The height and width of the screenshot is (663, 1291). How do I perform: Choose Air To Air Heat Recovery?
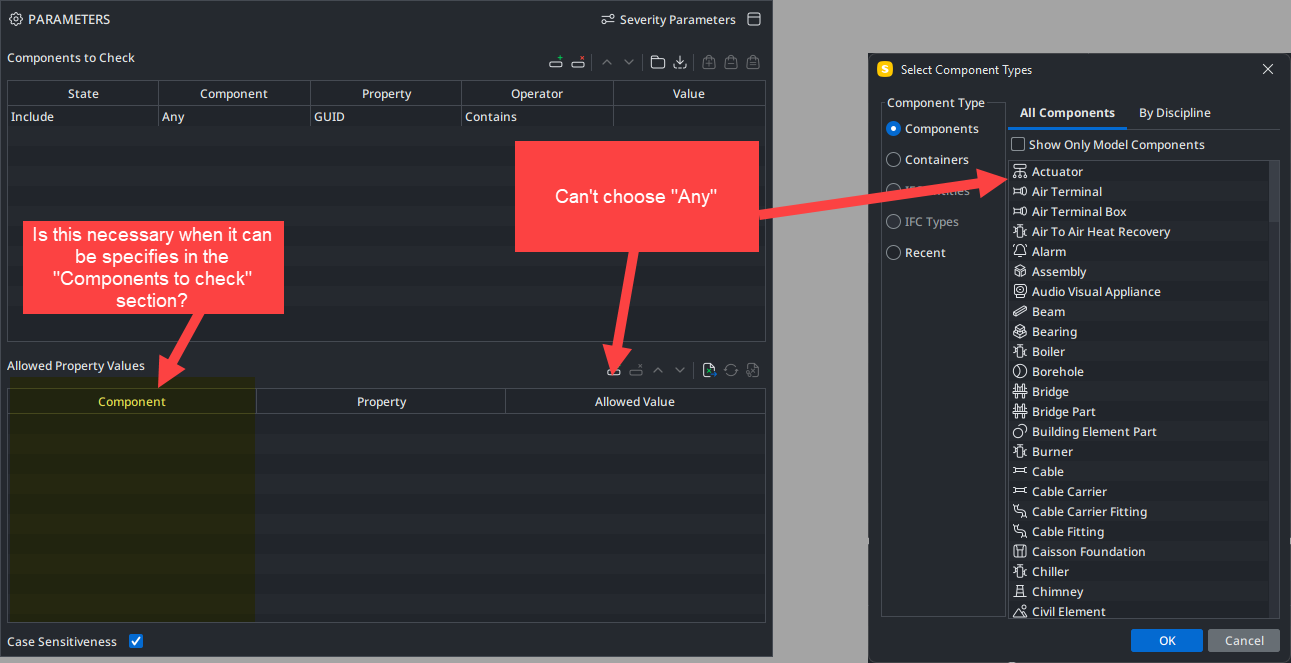[x=1139, y=232]
